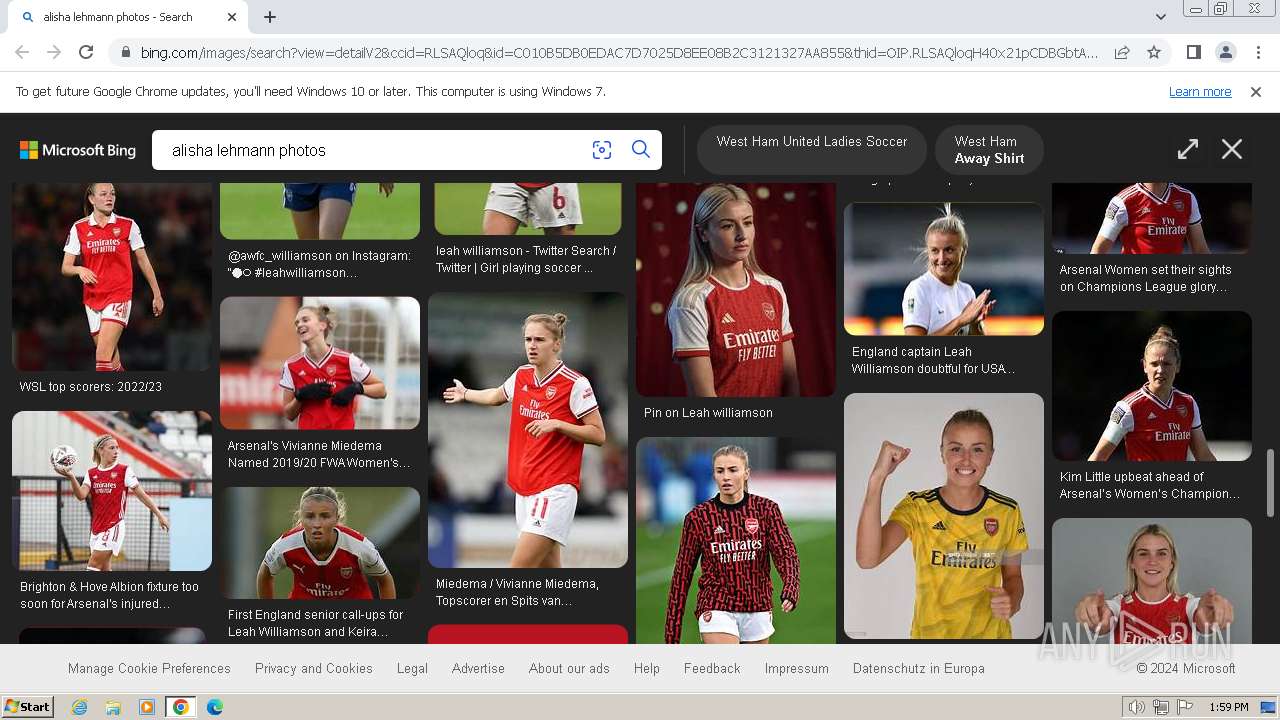The width and height of the screenshot is (1280, 720).
Task: Open Microsoft Edge from the taskbar
Action: [215, 707]
